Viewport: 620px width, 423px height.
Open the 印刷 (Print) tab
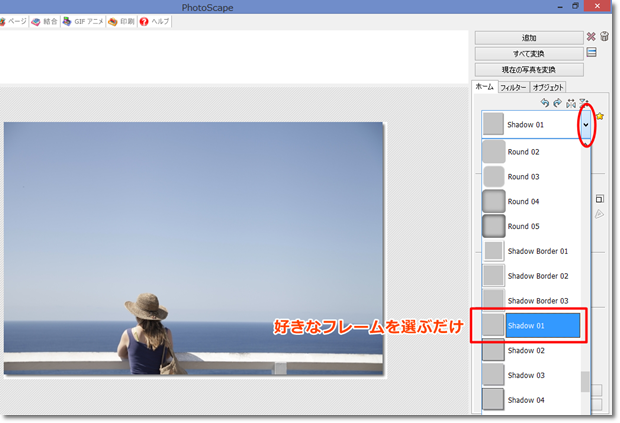click(x=122, y=21)
